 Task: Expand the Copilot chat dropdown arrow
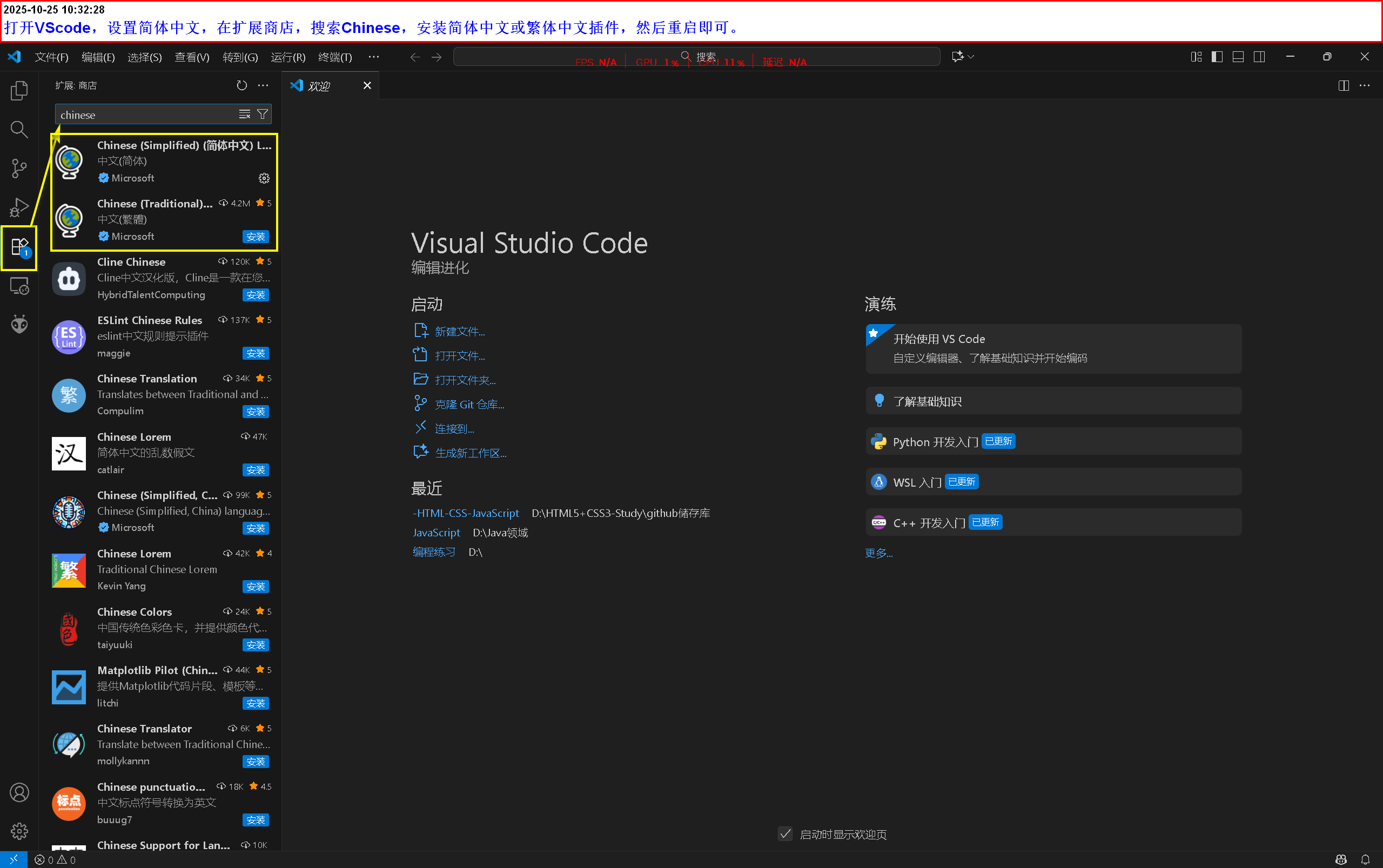pyautogui.click(x=971, y=57)
